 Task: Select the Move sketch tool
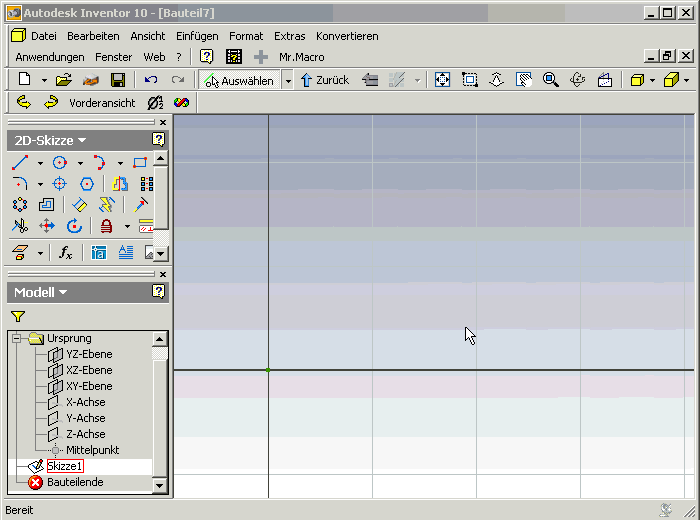(x=47, y=226)
